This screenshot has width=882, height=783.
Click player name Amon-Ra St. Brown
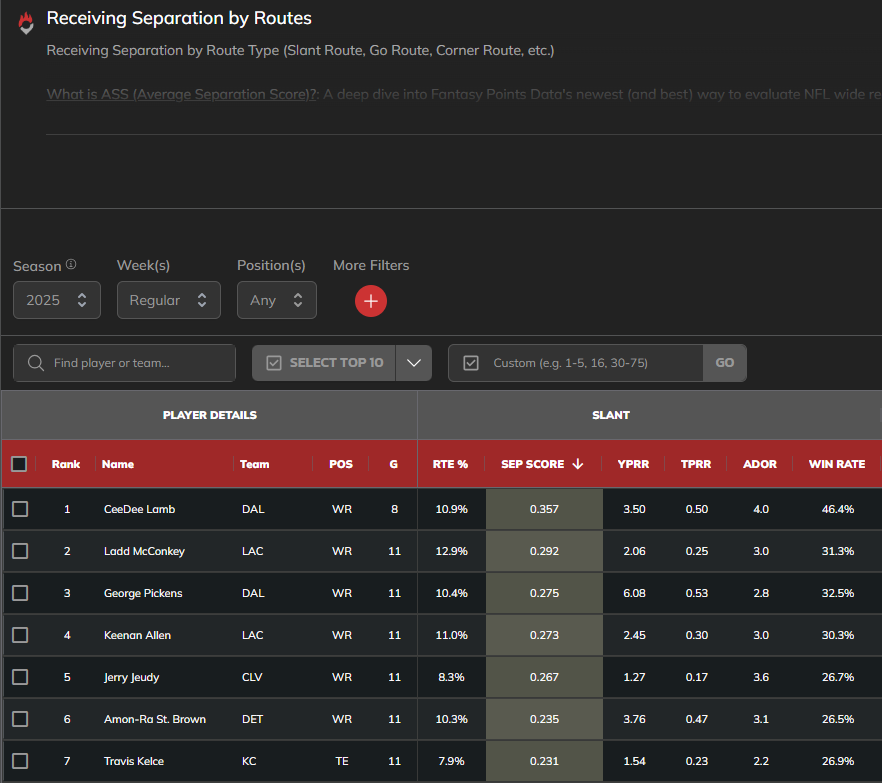(x=155, y=719)
